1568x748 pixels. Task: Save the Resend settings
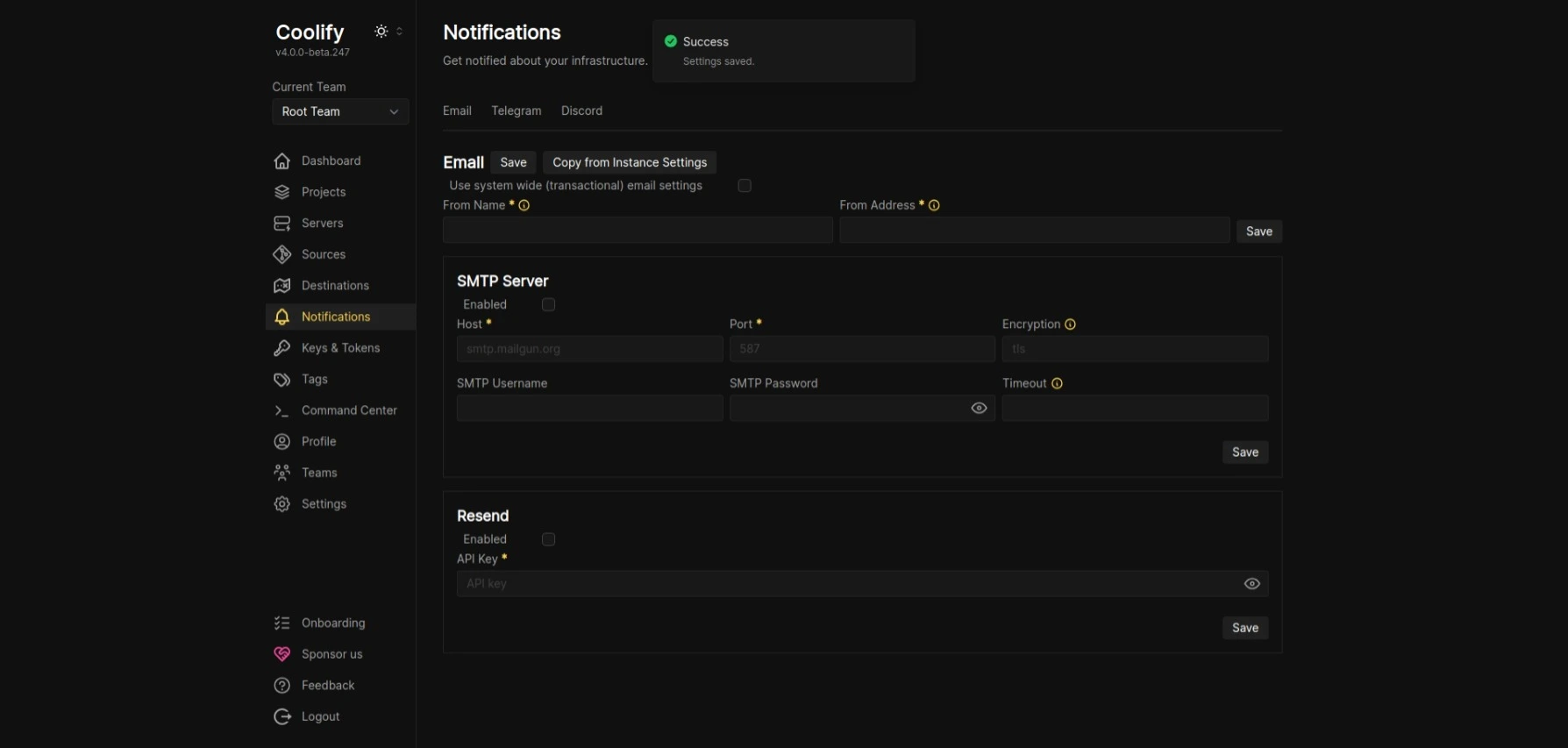point(1245,628)
